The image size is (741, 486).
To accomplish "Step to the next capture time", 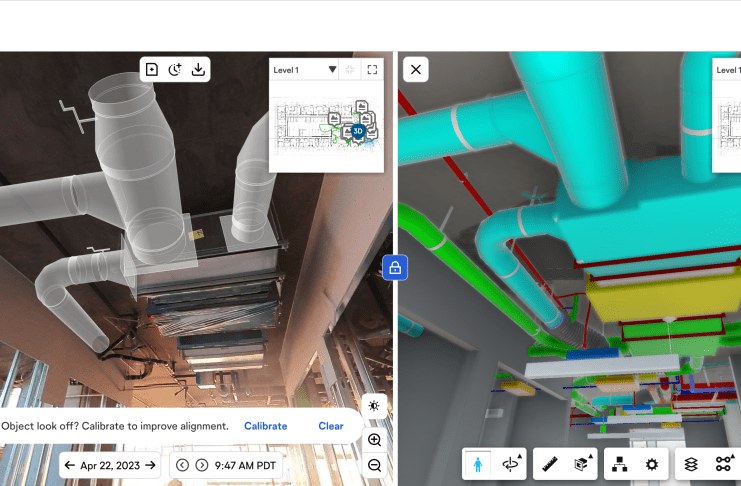I will pyautogui.click(x=202, y=465).
